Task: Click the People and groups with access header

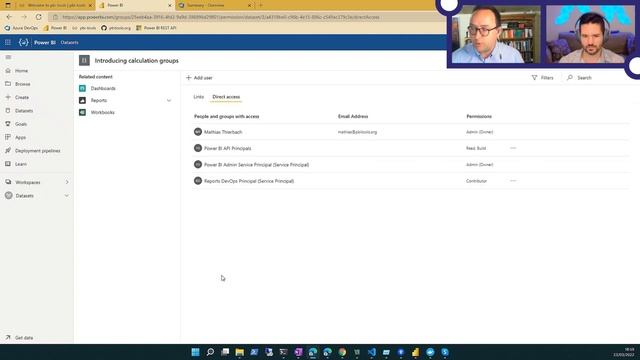Action: point(227,116)
